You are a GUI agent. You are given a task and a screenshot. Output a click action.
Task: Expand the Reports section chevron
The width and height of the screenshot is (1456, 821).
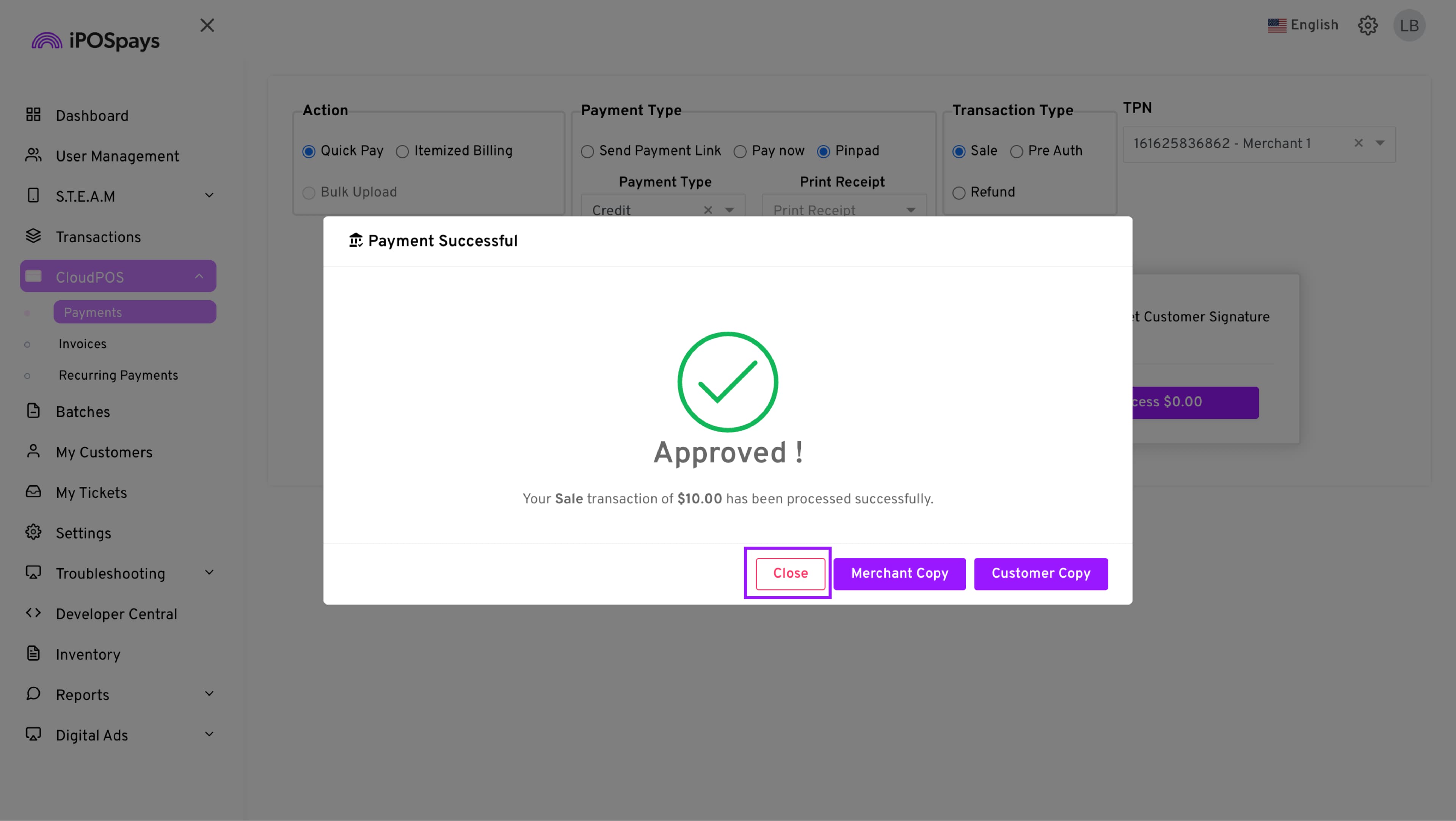pos(209,694)
